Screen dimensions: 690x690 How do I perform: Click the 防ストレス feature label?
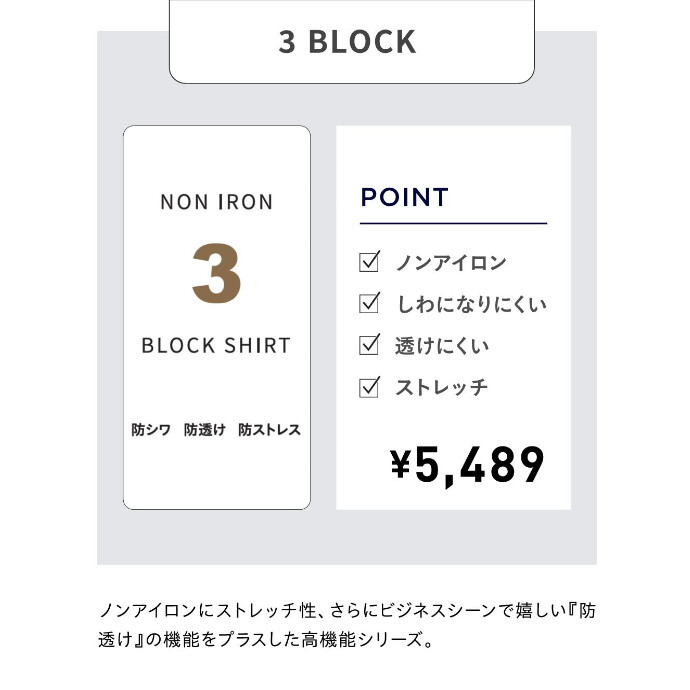269,430
